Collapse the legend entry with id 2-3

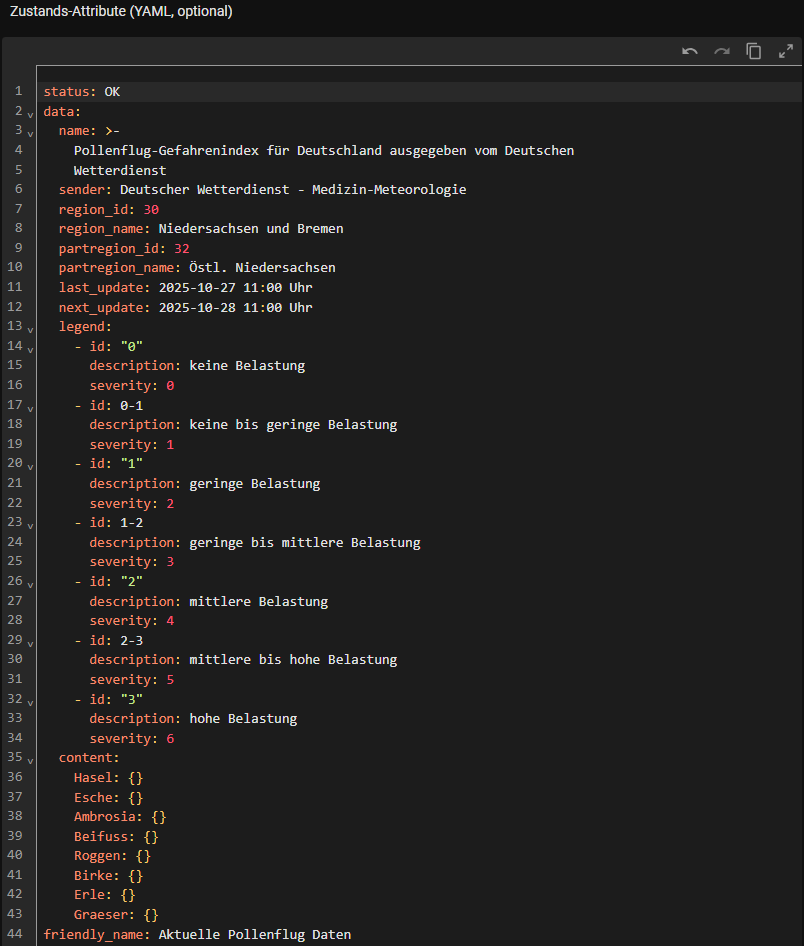30,641
